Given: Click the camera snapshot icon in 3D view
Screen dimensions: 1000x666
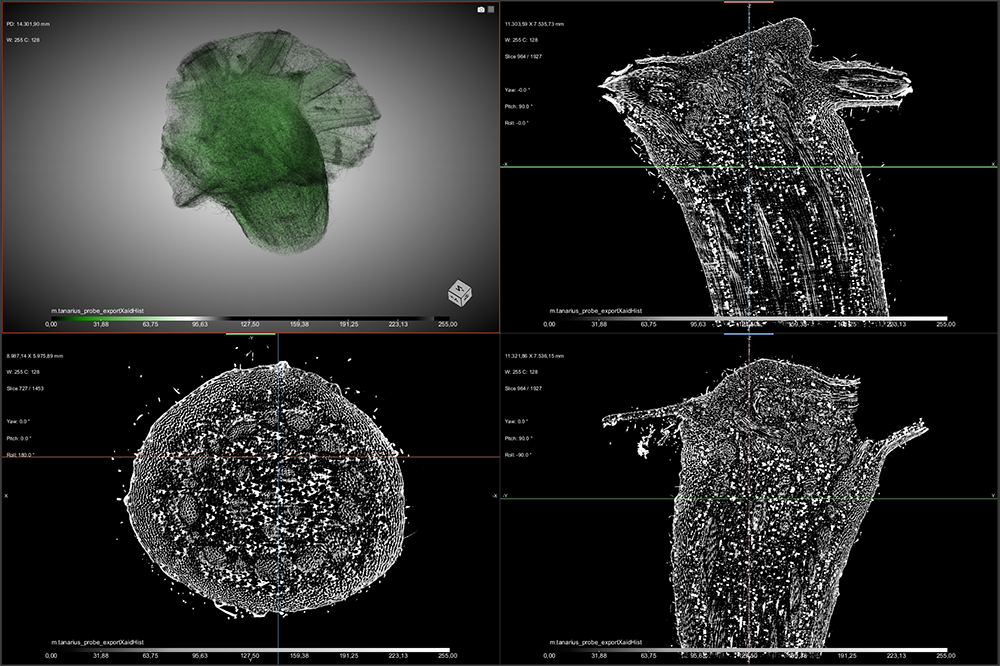Looking at the screenshot, I should 481,9.
